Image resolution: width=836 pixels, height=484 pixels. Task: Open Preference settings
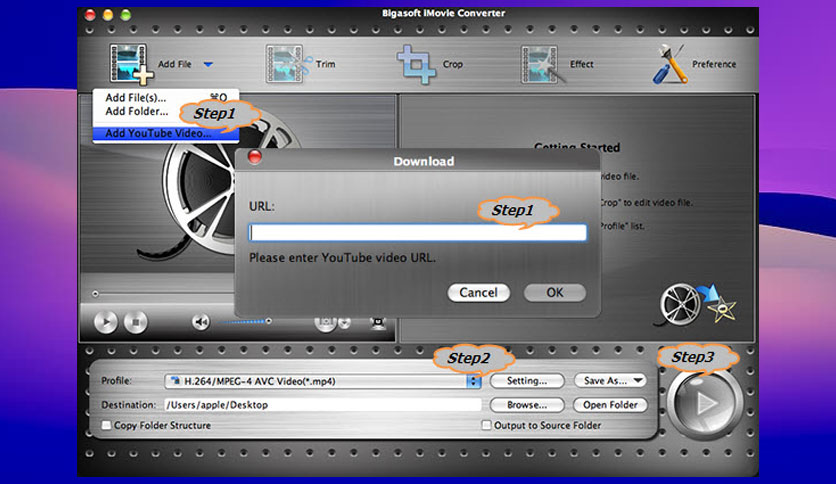tap(694, 64)
